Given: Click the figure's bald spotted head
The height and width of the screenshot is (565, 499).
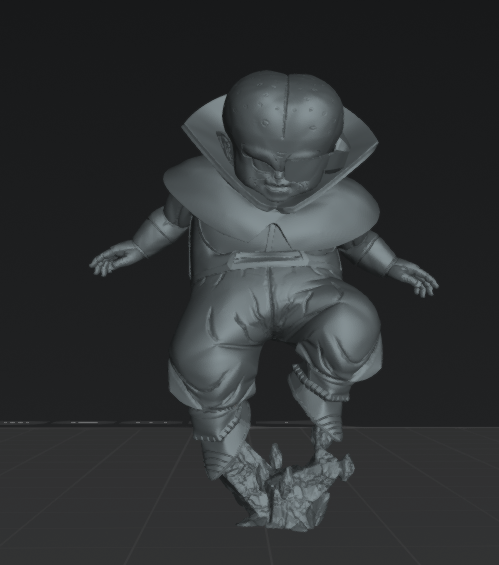Looking at the screenshot, I should pyautogui.click(x=283, y=108).
